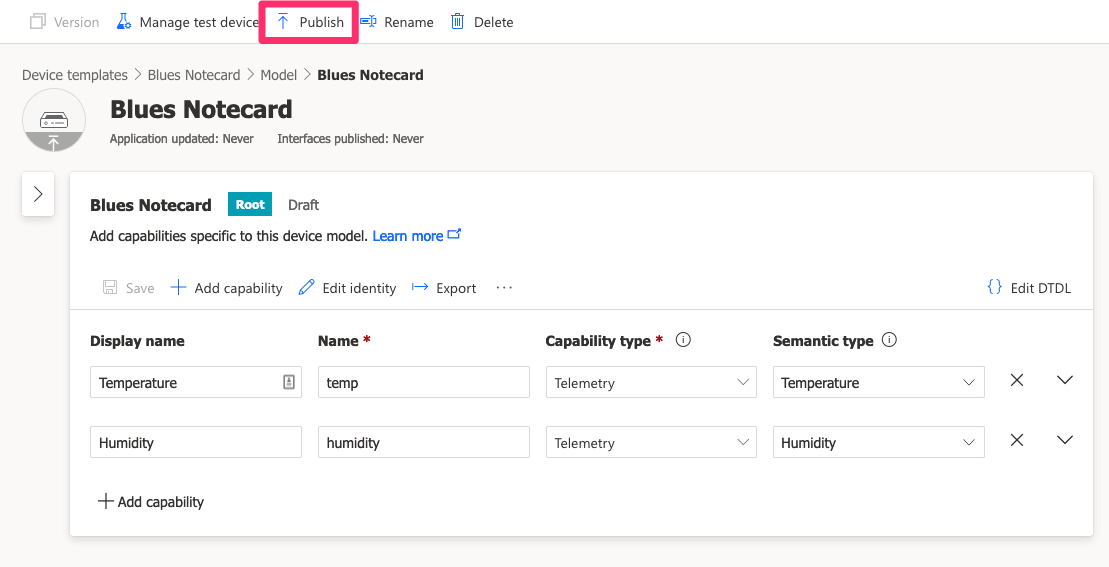Click the Save floppy disk icon
Screen dimensions: 1109x567
[110, 287]
